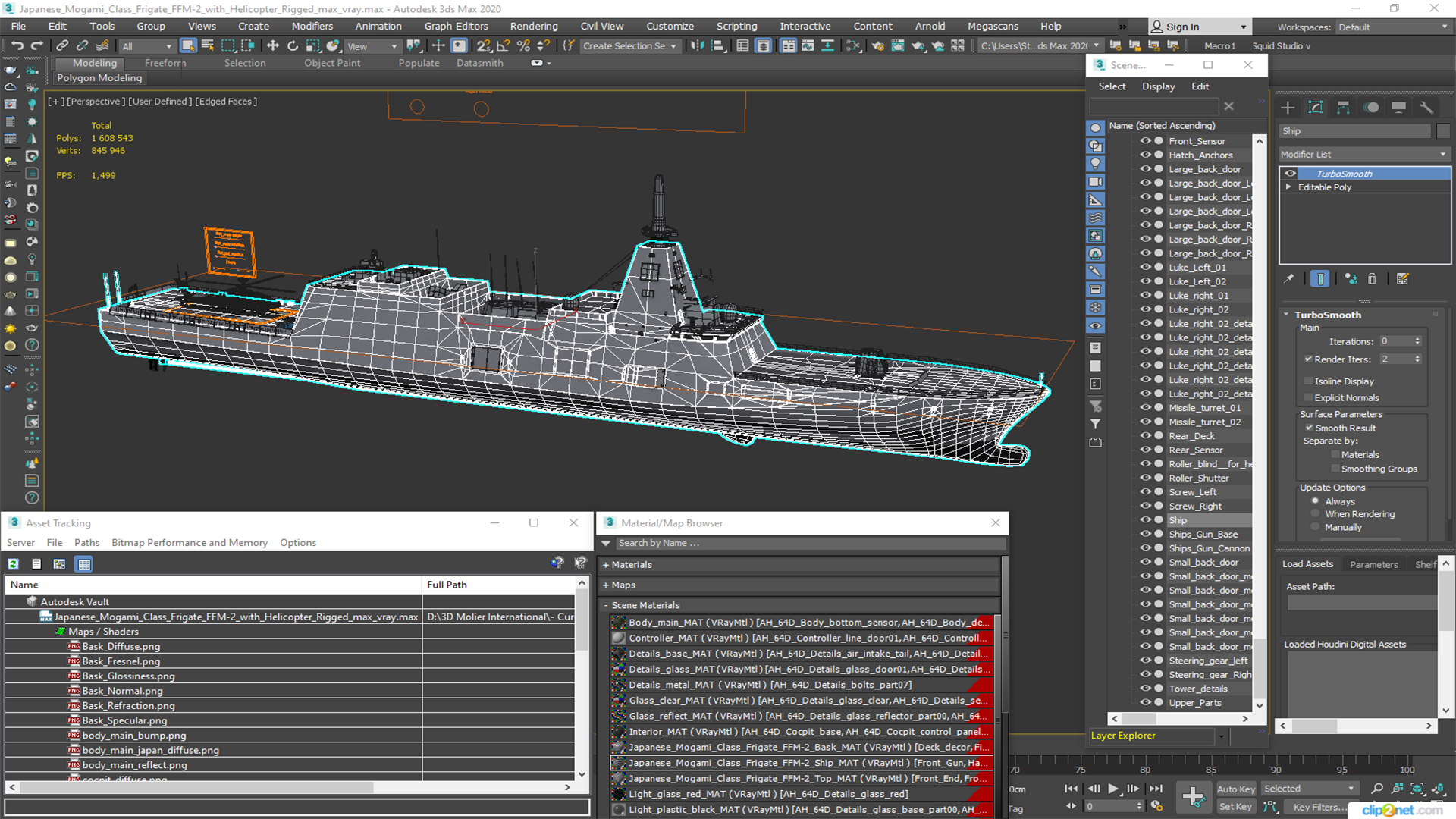Click Pin Stack icon under modifier list
This screenshot has height=819, width=1456.
pyautogui.click(x=1289, y=279)
